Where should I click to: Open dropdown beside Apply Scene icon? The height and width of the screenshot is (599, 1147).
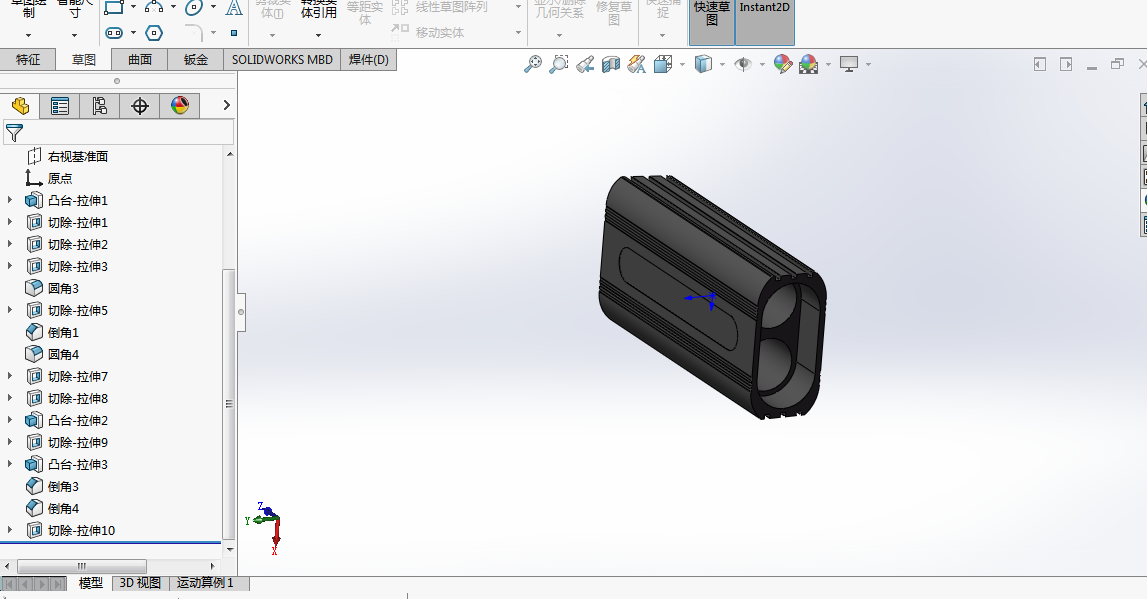pyautogui.click(x=828, y=64)
